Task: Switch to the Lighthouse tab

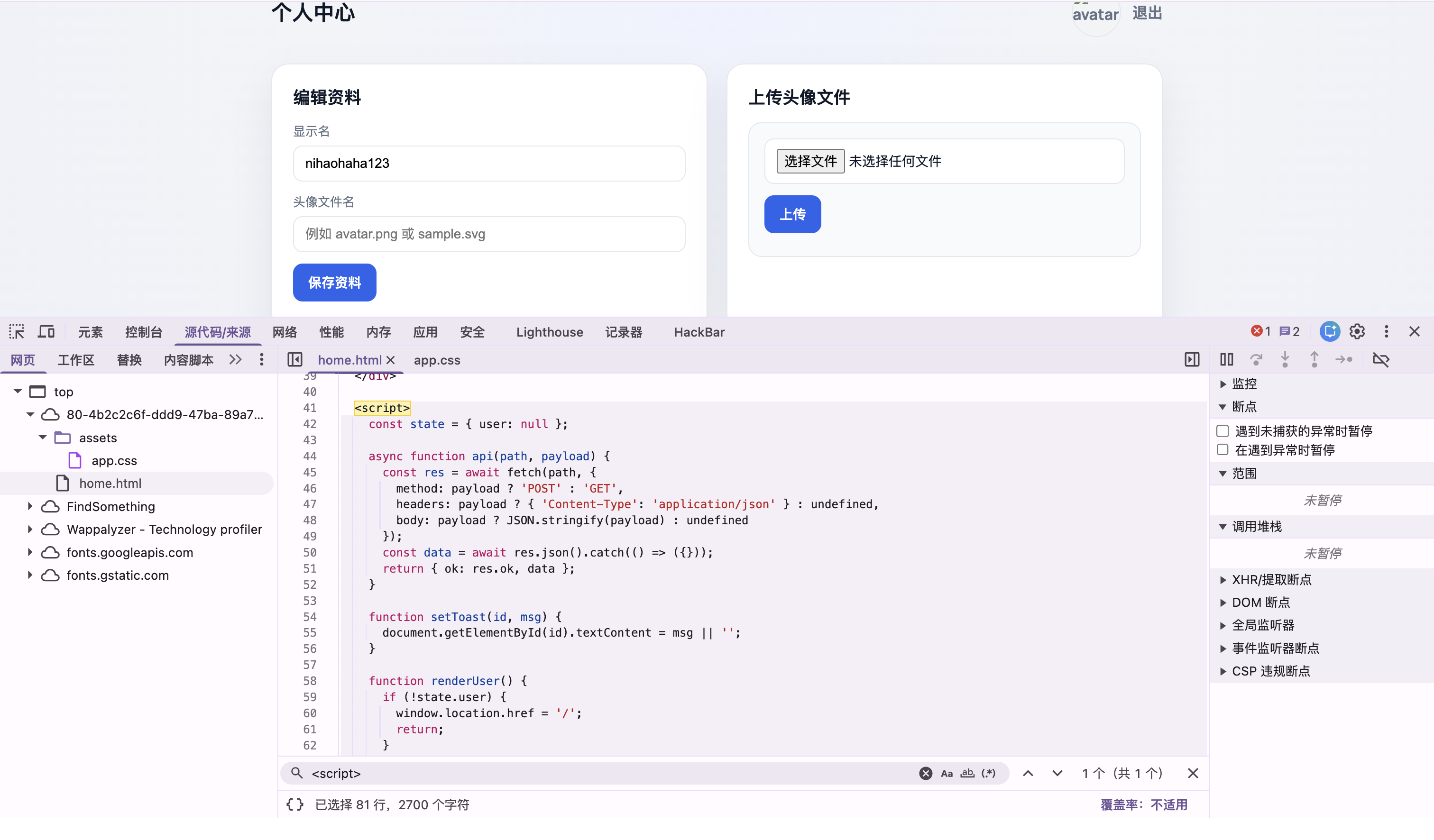Action: [x=549, y=332]
